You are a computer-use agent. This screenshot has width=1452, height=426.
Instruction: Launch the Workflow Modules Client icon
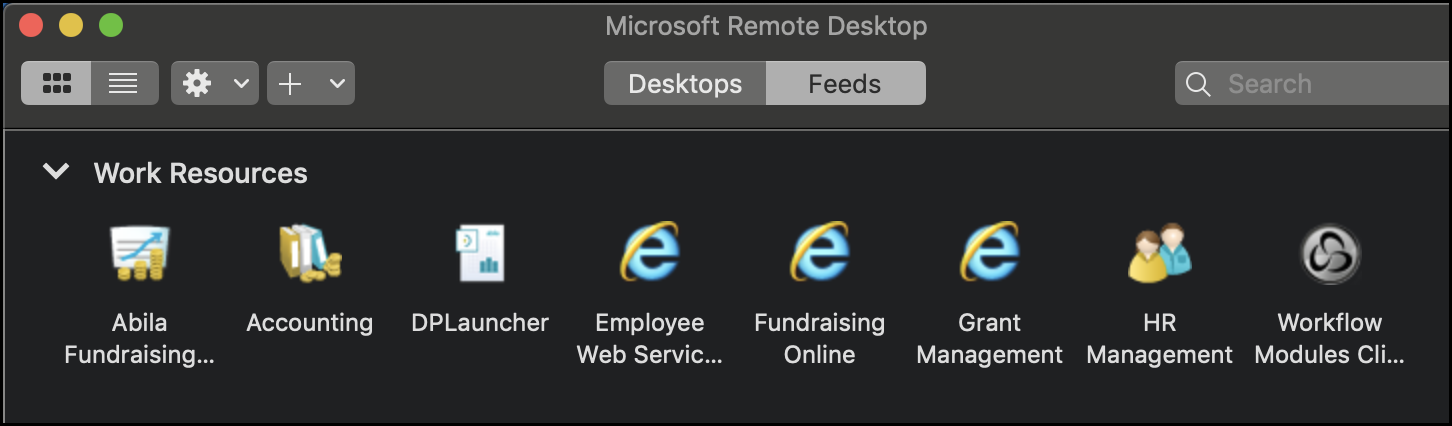pyautogui.click(x=1330, y=253)
